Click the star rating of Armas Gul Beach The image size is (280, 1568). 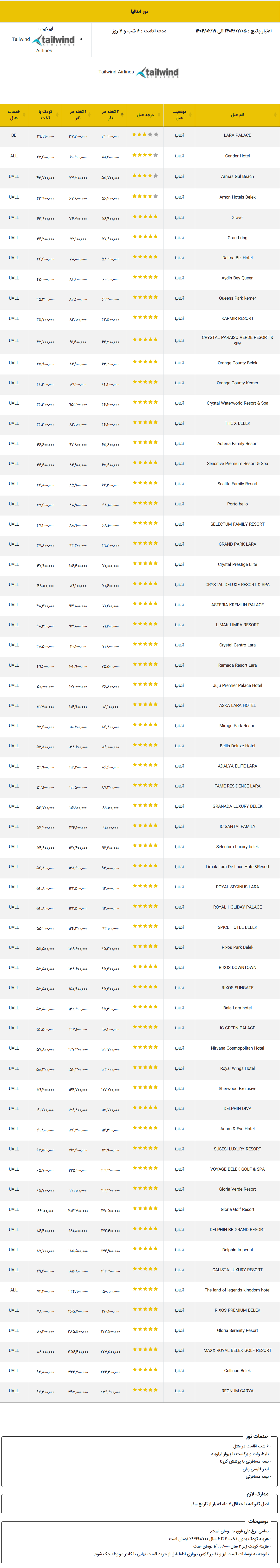[x=145, y=176]
